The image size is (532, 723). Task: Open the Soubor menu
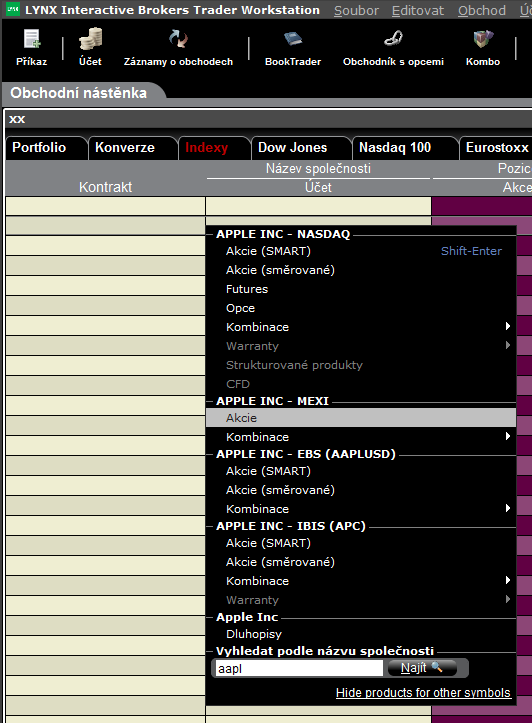pyautogui.click(x=356, y=10)
